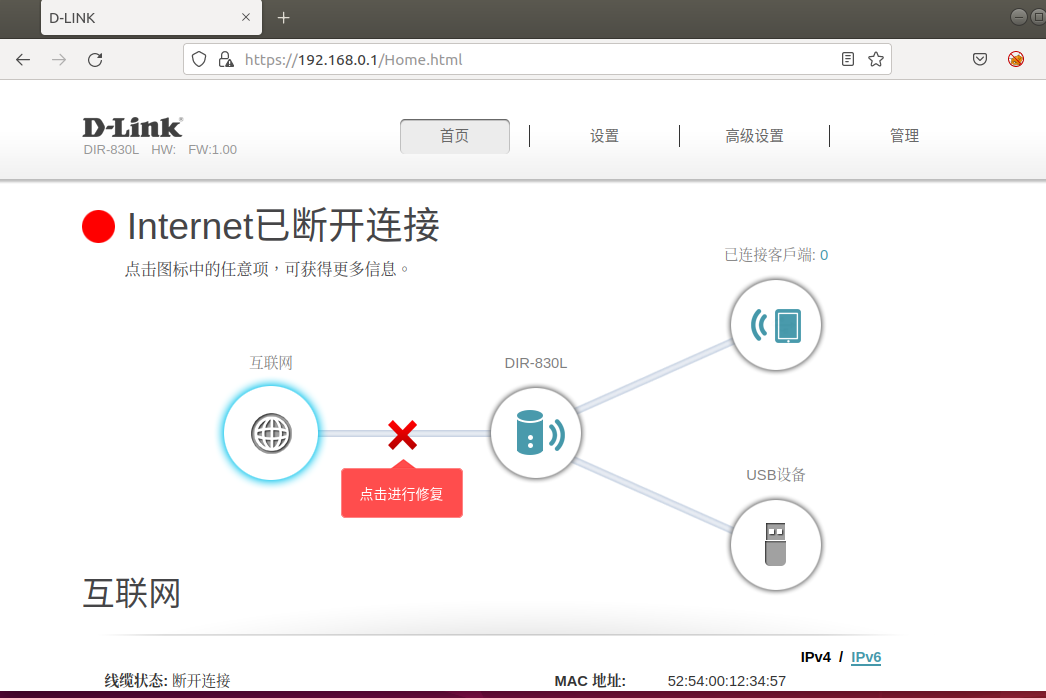Click the red X connection error icon
This screenshot has width=1046, height=698.
pos(402,434)
